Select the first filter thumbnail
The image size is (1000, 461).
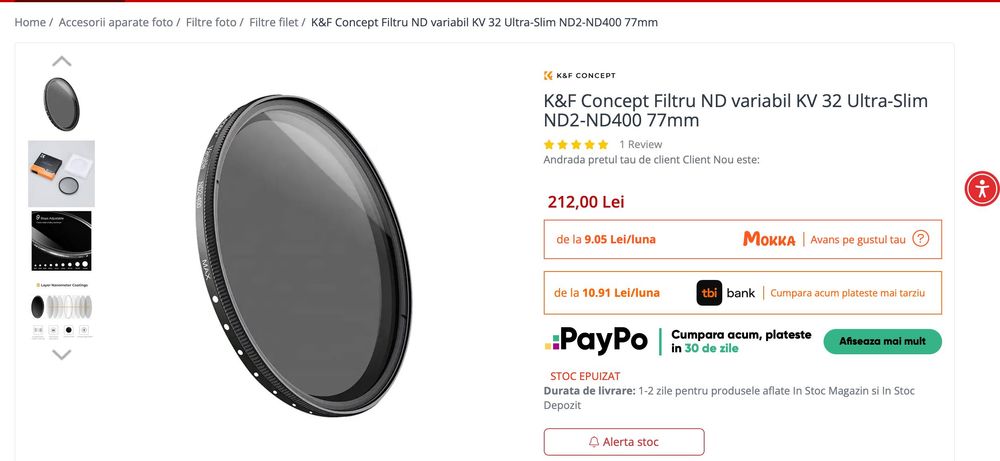(x=61, y=103)
